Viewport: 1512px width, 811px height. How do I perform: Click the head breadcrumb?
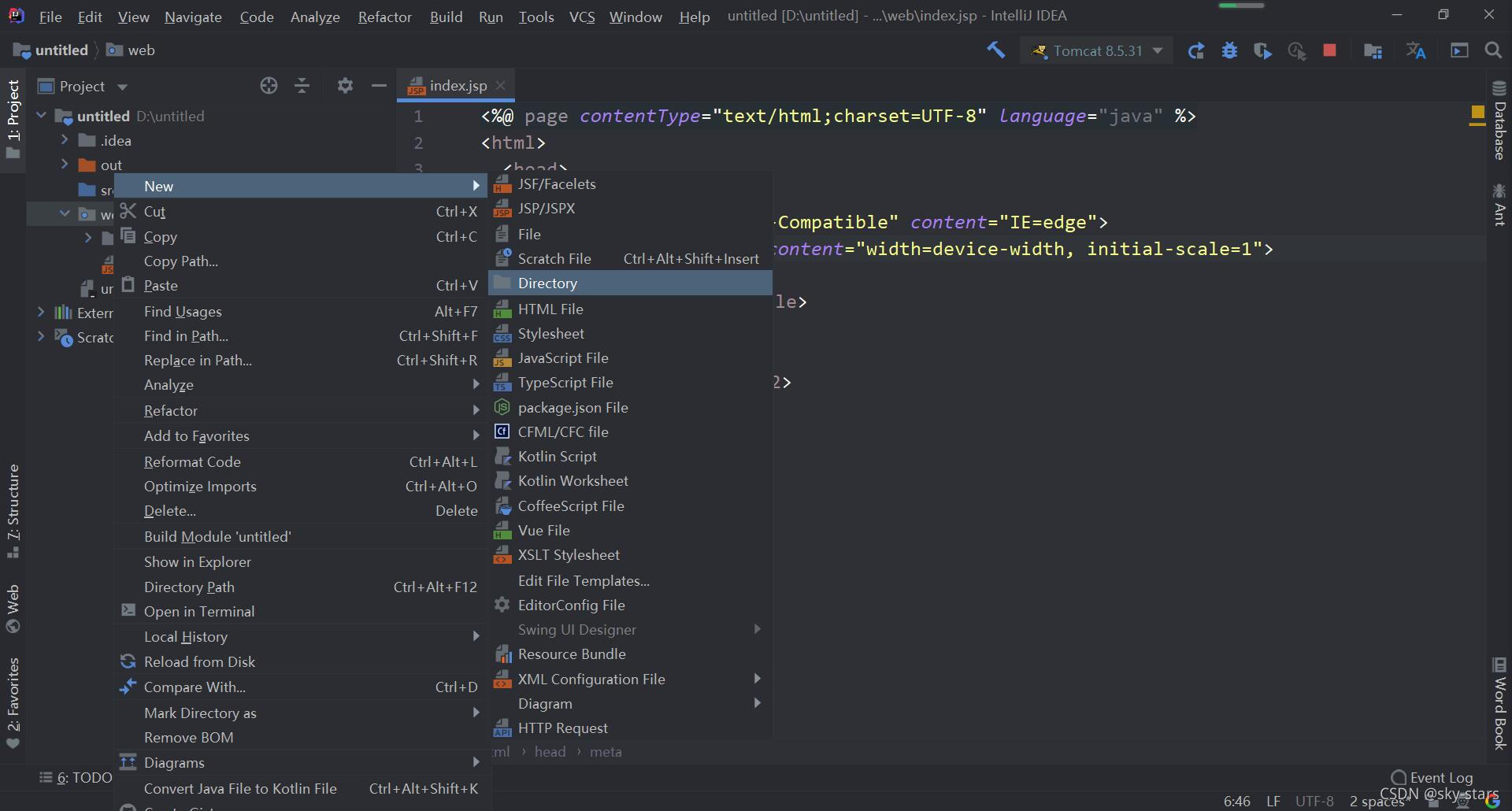click(550, 752)
